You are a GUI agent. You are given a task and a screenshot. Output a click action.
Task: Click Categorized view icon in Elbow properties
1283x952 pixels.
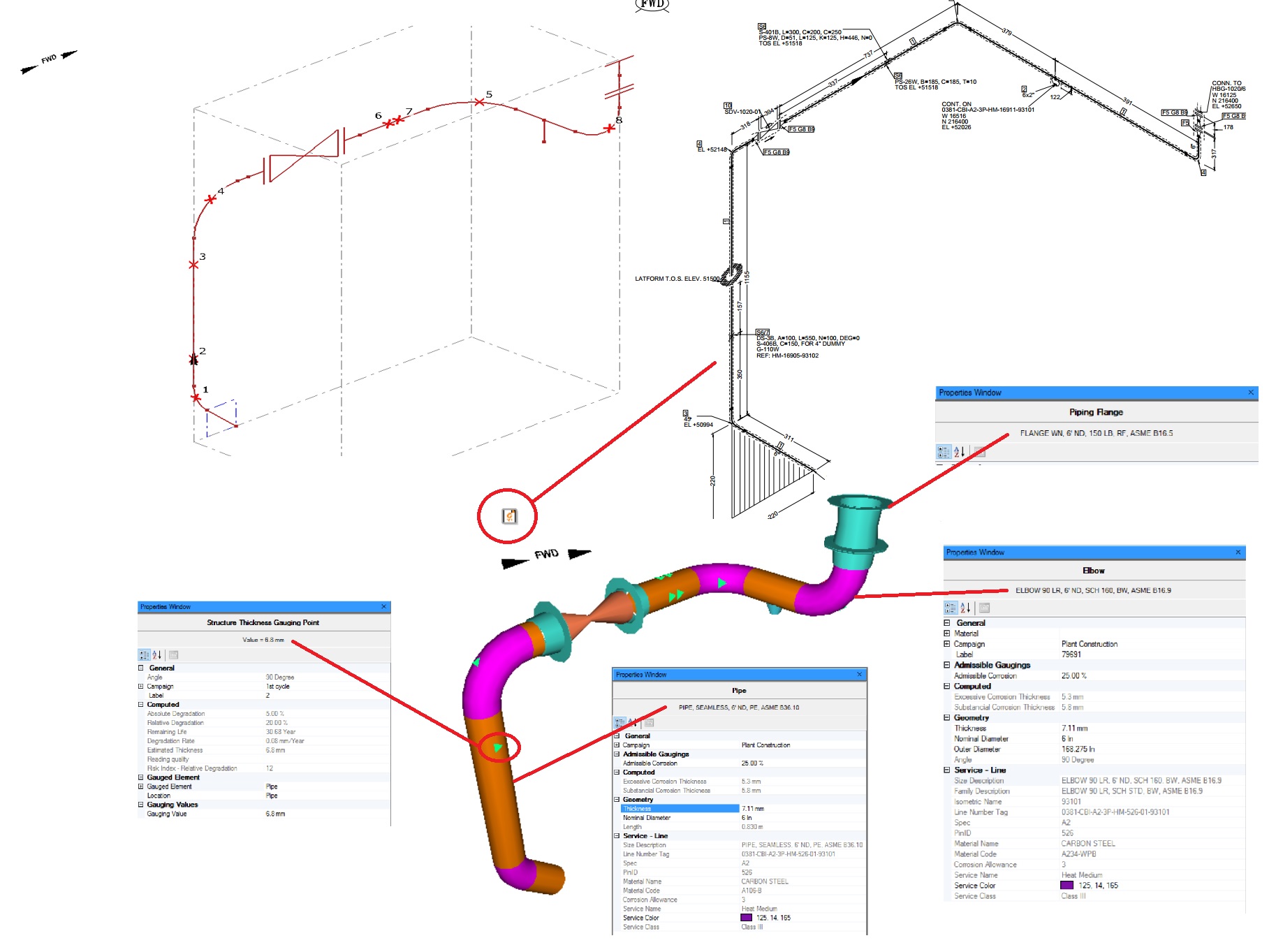pyautogui.click(x=951, y=608)
